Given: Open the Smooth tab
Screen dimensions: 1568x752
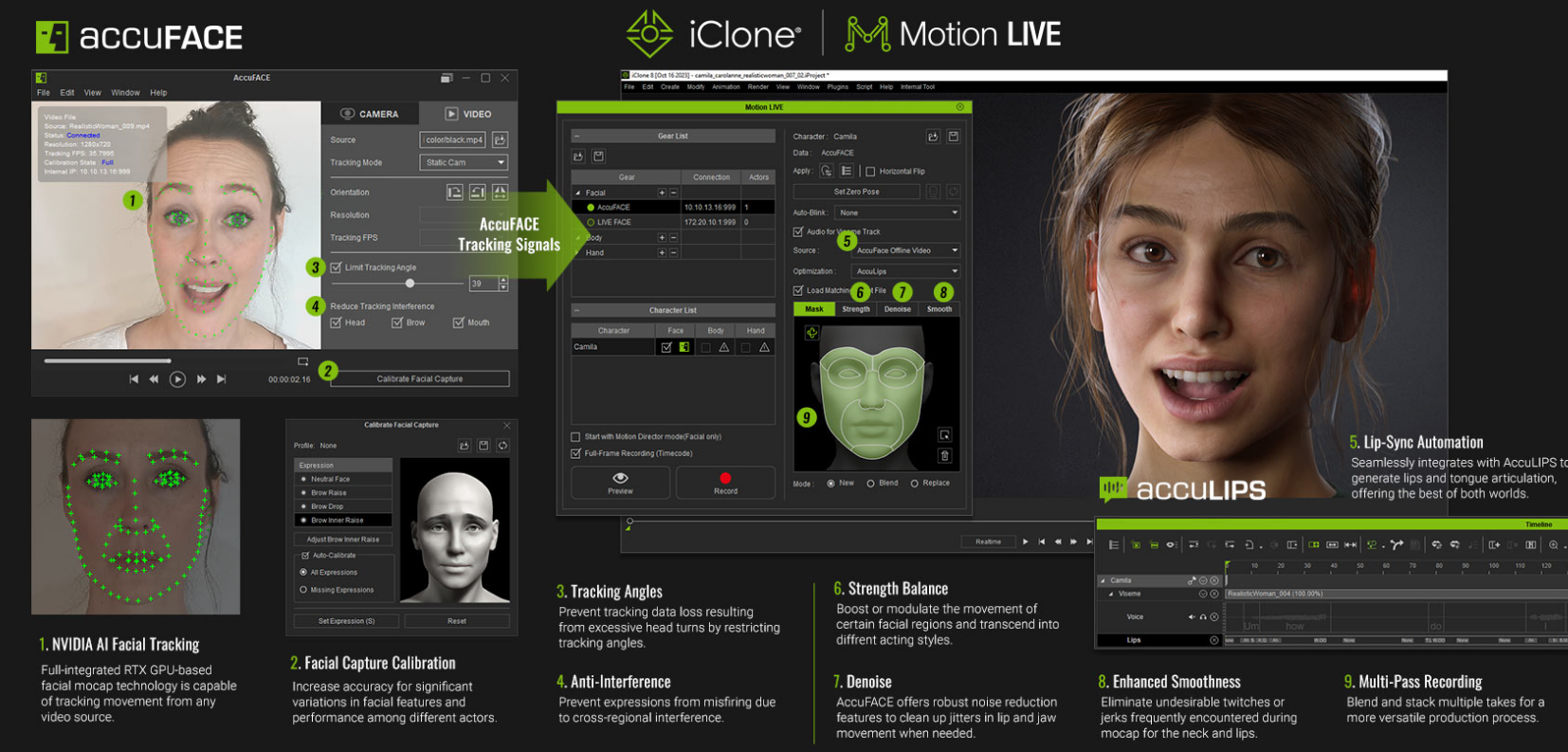Looking at the screenshot, I should point(939,309).
